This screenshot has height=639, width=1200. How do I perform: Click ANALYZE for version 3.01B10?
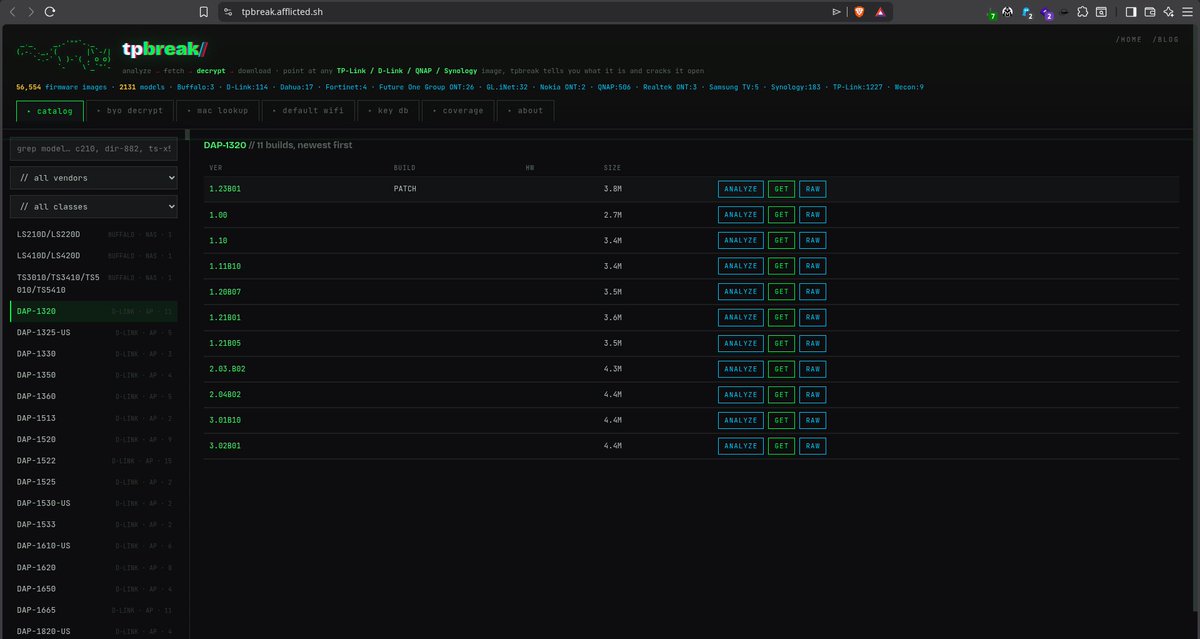[741, 420]
